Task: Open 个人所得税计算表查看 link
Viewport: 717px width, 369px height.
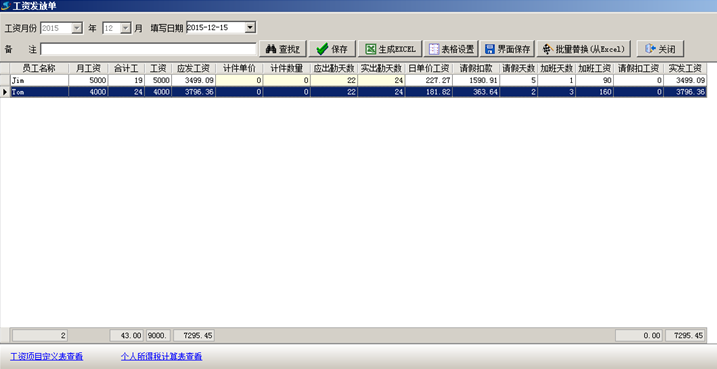Action: [161, 356]
